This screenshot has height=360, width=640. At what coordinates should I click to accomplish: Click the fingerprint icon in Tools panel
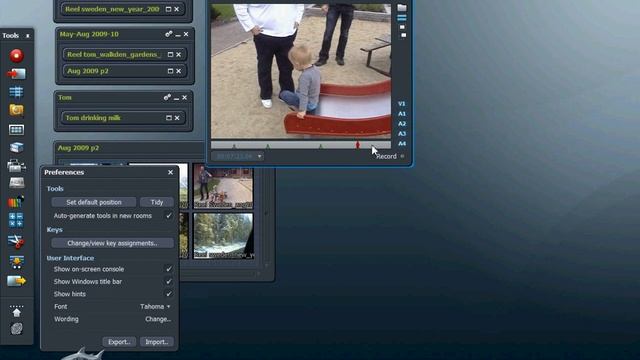tap(16, 329)
